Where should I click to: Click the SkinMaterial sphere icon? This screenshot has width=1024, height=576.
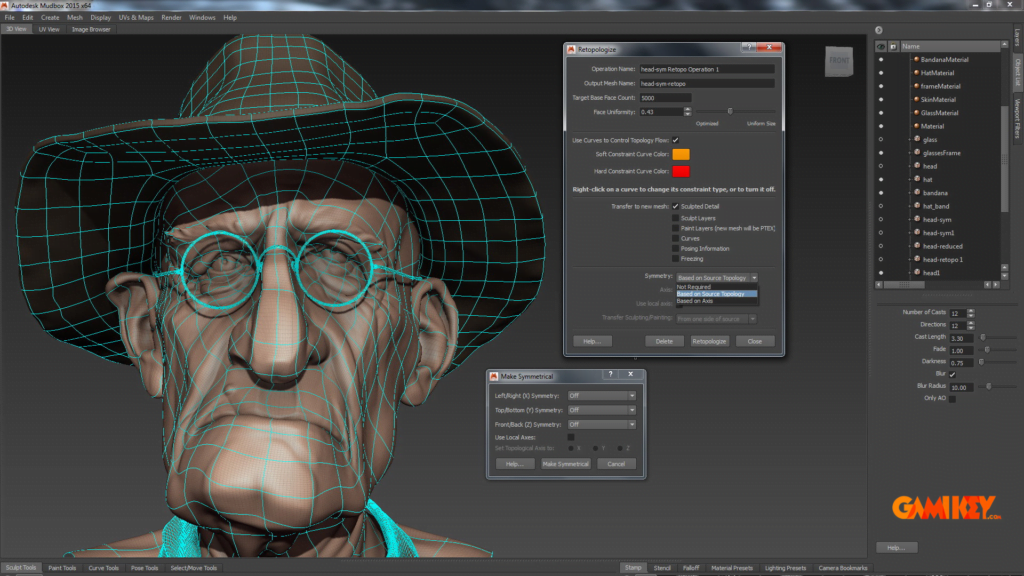915,100
